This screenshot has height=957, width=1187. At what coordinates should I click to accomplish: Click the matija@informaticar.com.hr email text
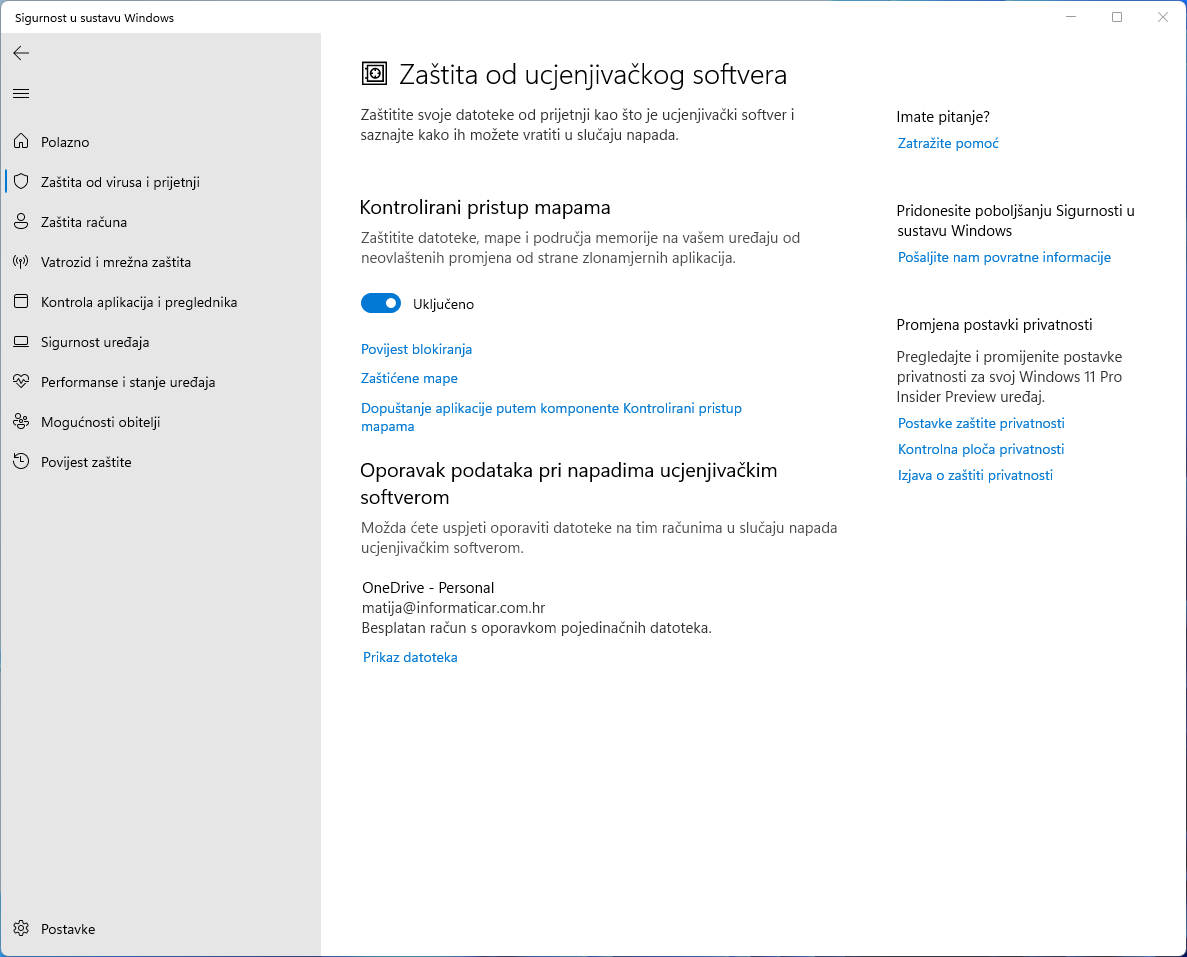(453, 608)
